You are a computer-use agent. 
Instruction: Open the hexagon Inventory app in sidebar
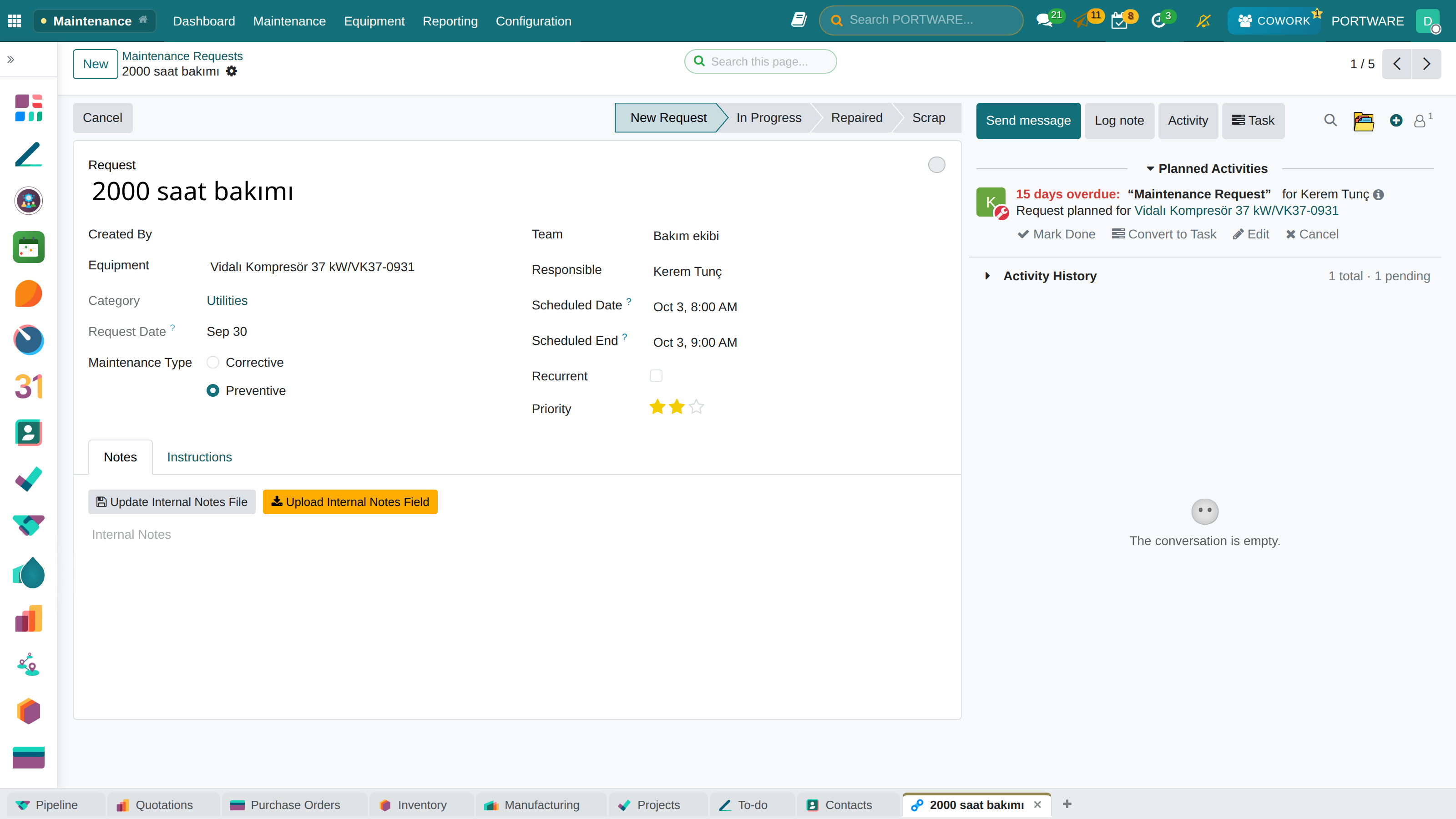pyautogui.click(x=28, y=711)
